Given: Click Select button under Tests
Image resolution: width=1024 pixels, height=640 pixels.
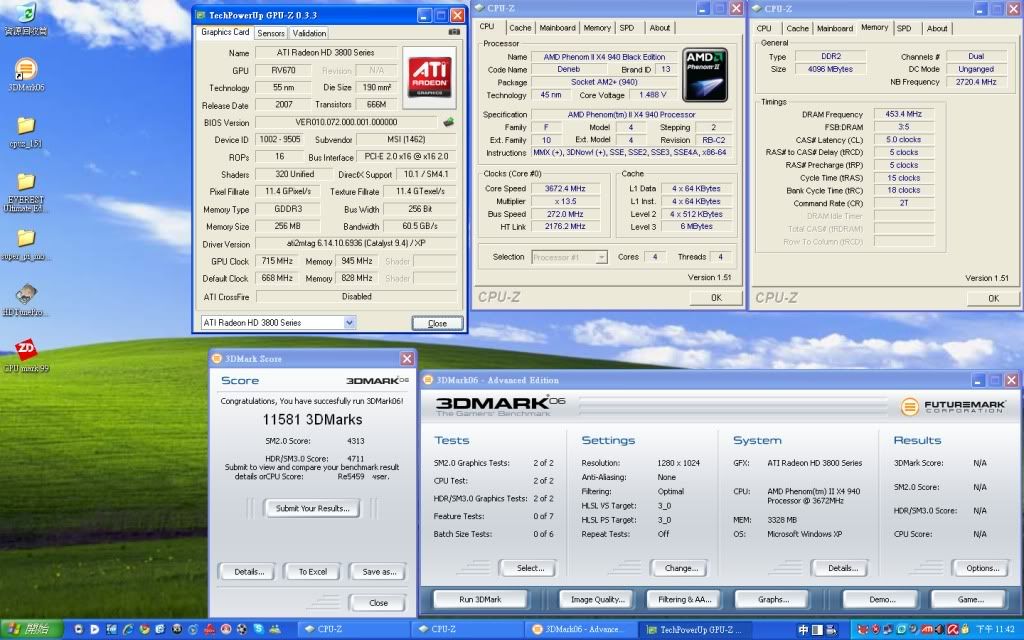Looking at the screenshot, I should click(x=530, y=568).
